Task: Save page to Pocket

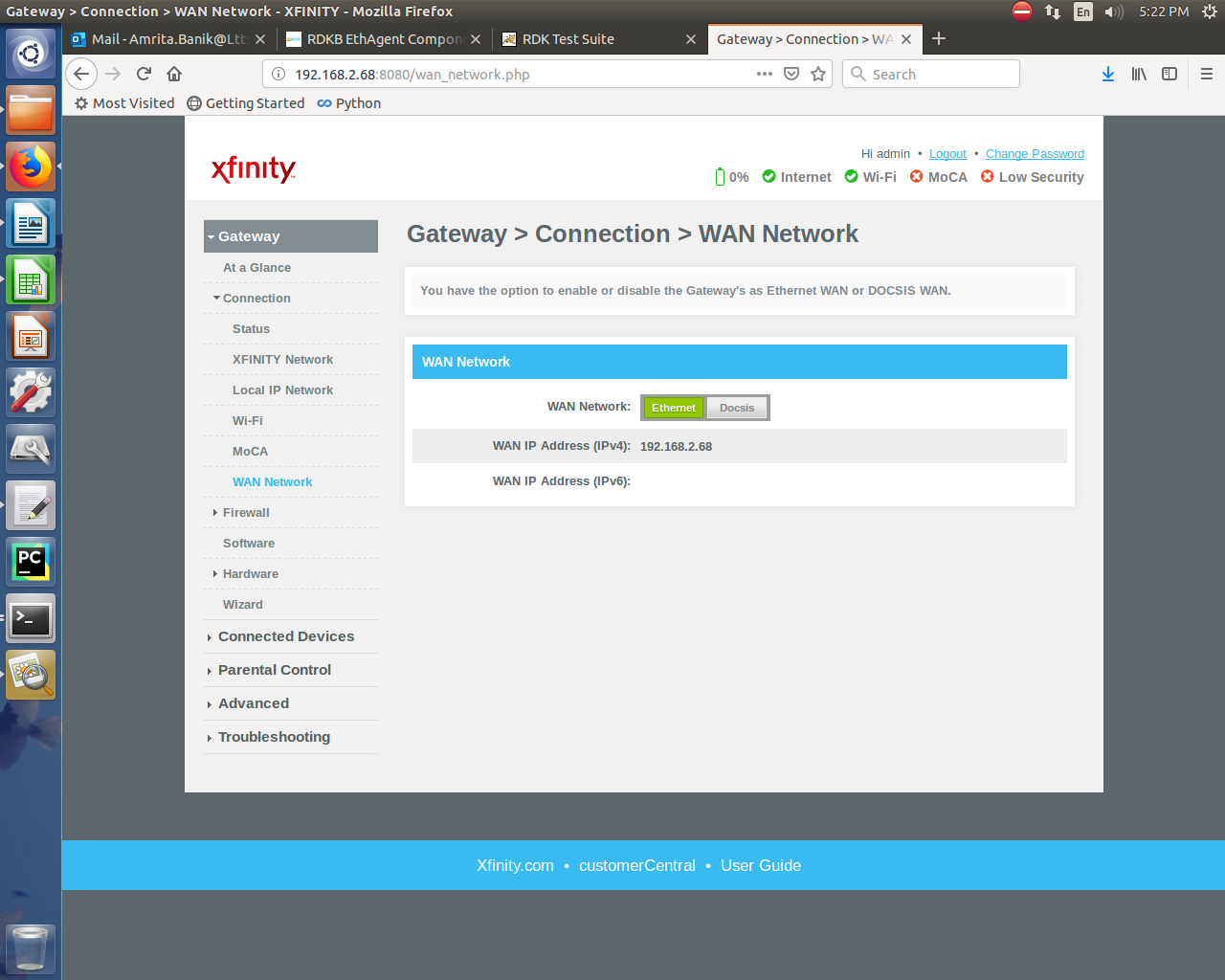Action: coord(791,74)
